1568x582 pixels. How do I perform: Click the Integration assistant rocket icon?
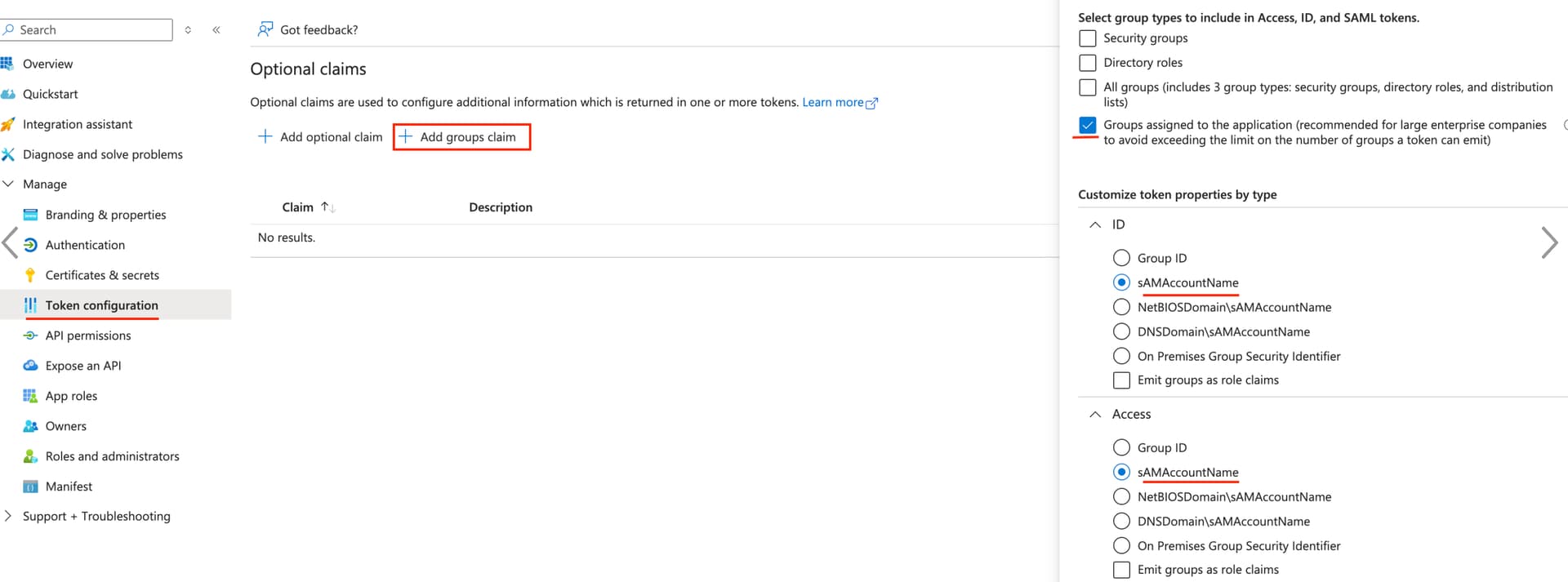point(7,124)
